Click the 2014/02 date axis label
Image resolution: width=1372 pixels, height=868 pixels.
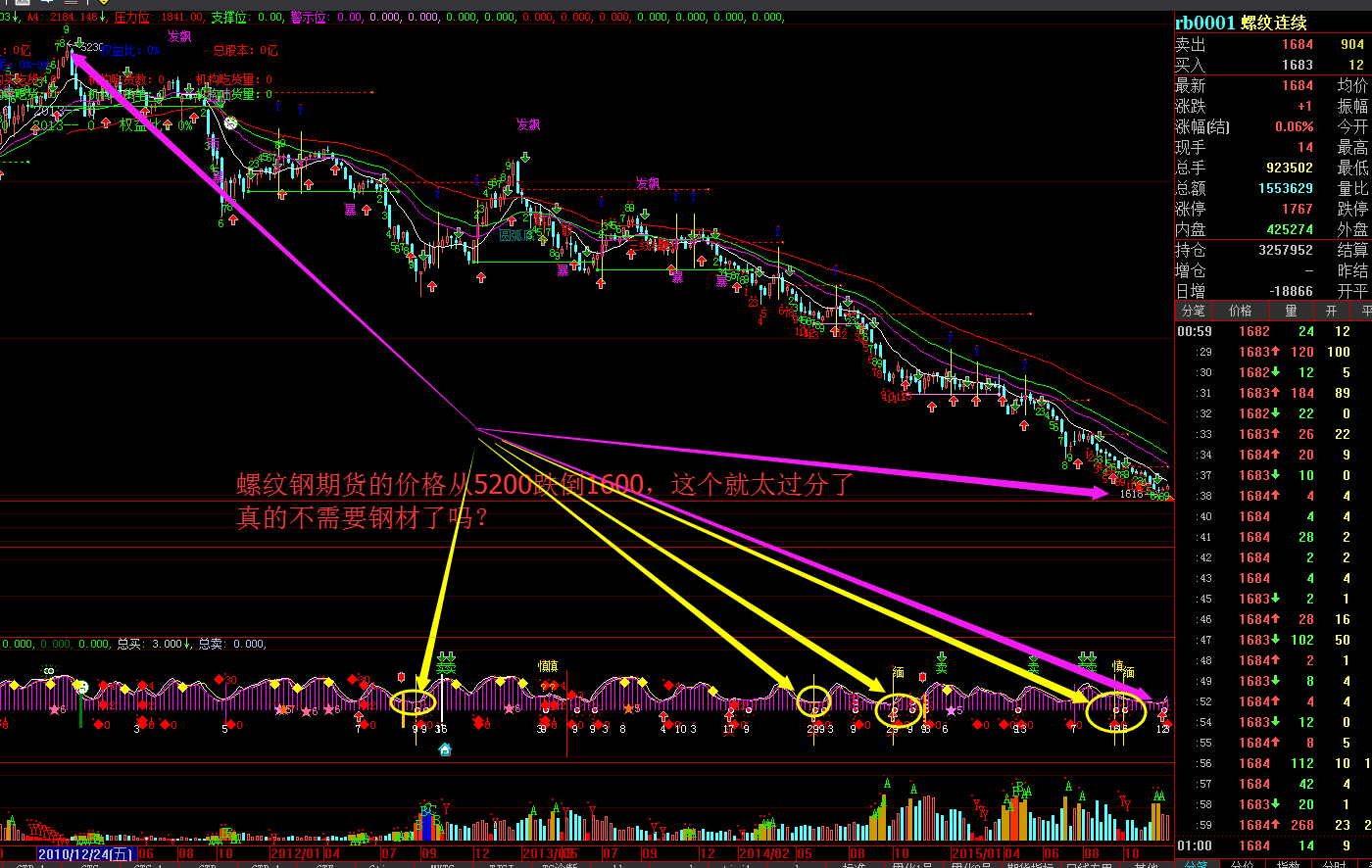pos(765,854)
